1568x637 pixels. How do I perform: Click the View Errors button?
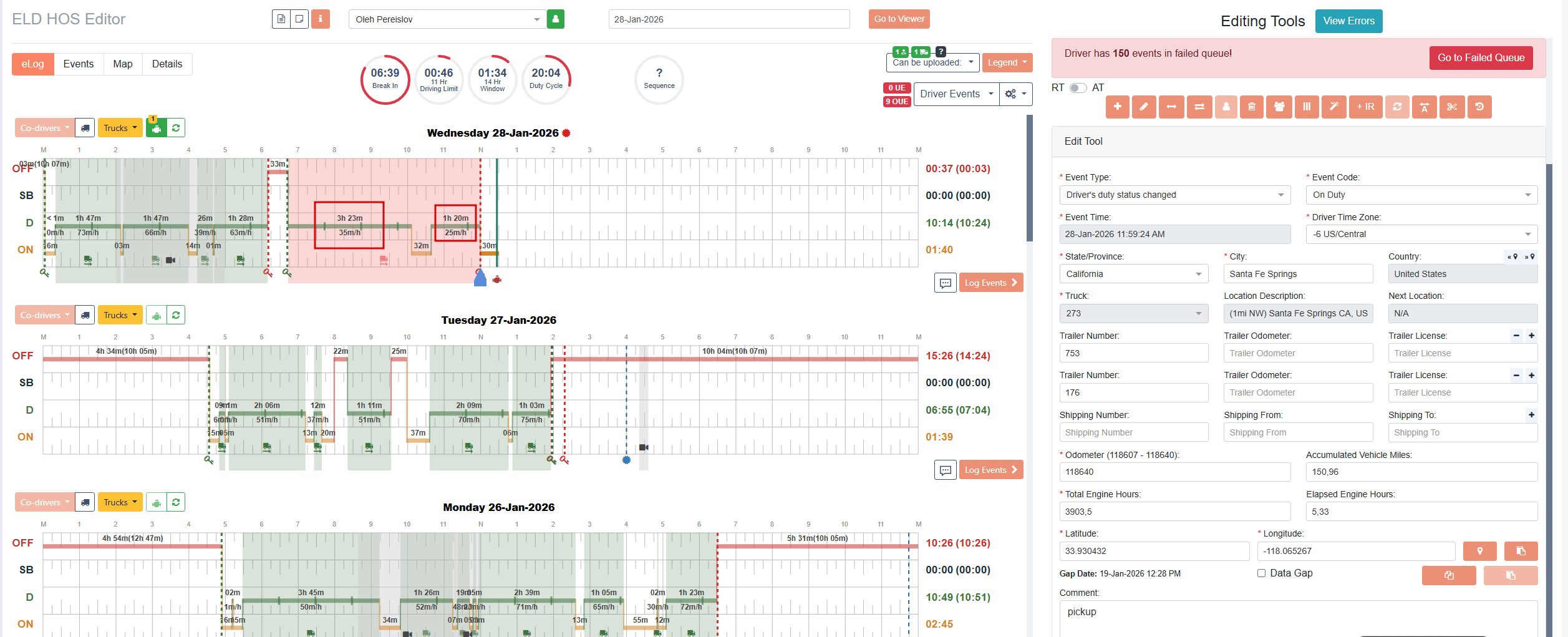coord(1349,21)
